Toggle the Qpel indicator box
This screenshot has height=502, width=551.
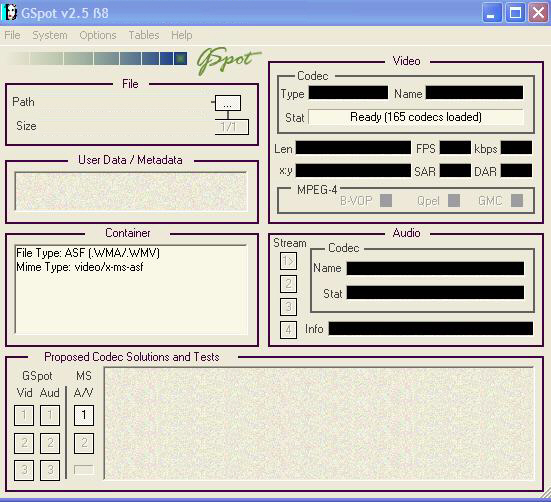pos(454,201)
